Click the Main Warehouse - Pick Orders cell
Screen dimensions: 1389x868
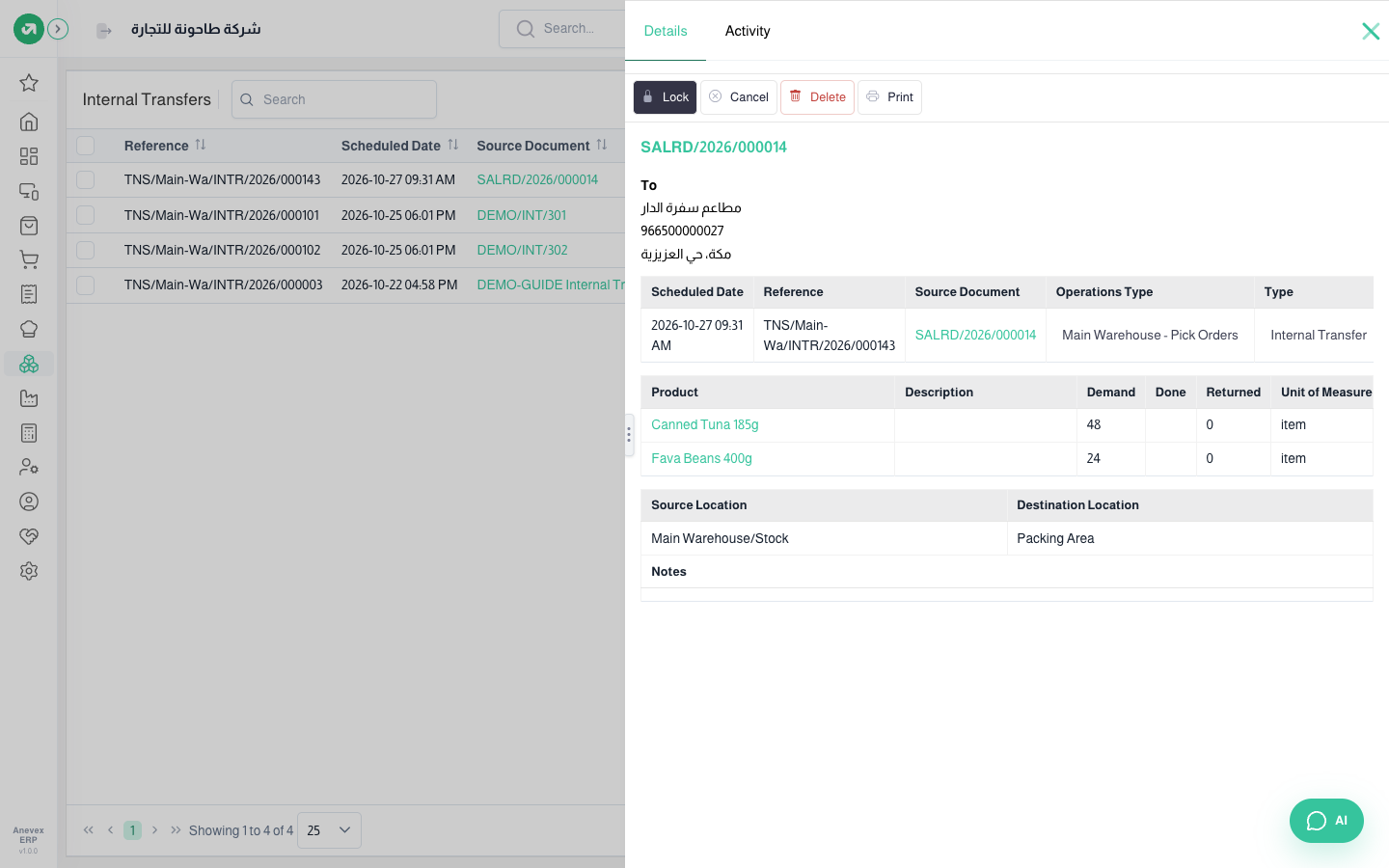(x=1150, y=335)
